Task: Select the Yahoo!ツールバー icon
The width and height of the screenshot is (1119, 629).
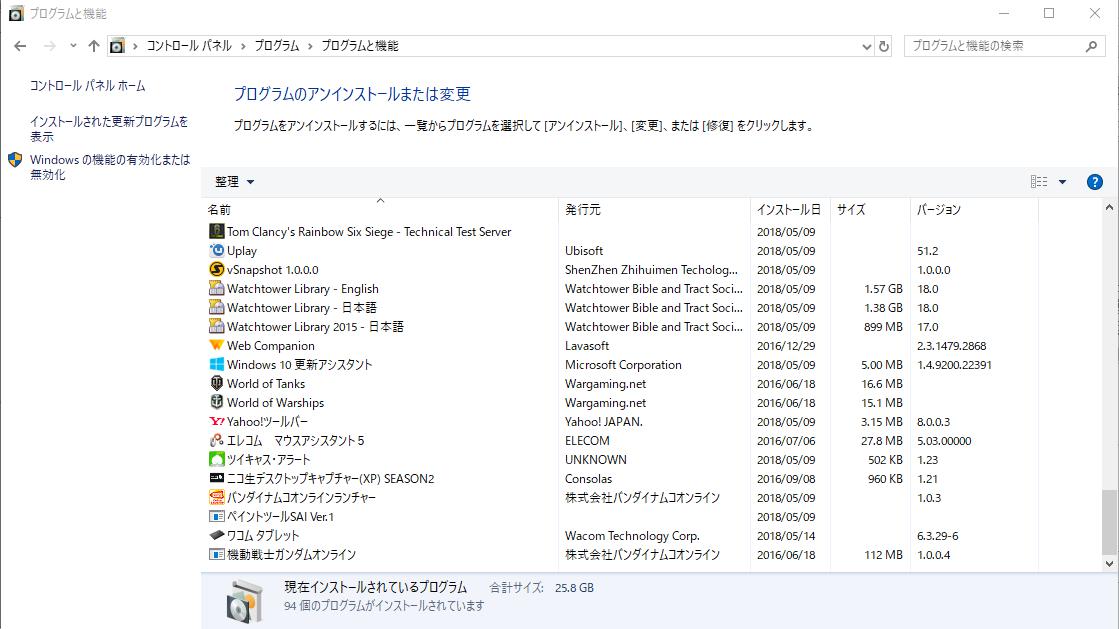Action: click(217, 422)
